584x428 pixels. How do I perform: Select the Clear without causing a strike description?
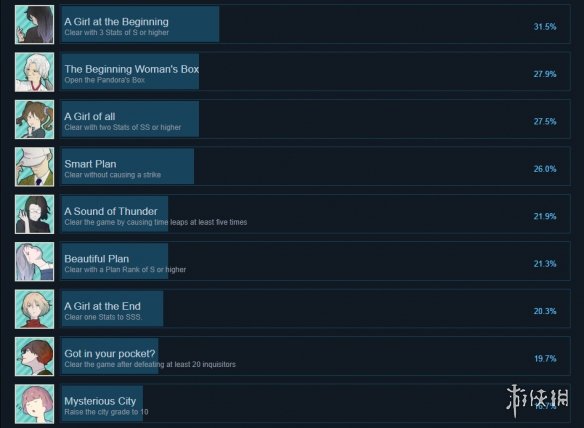112,175
